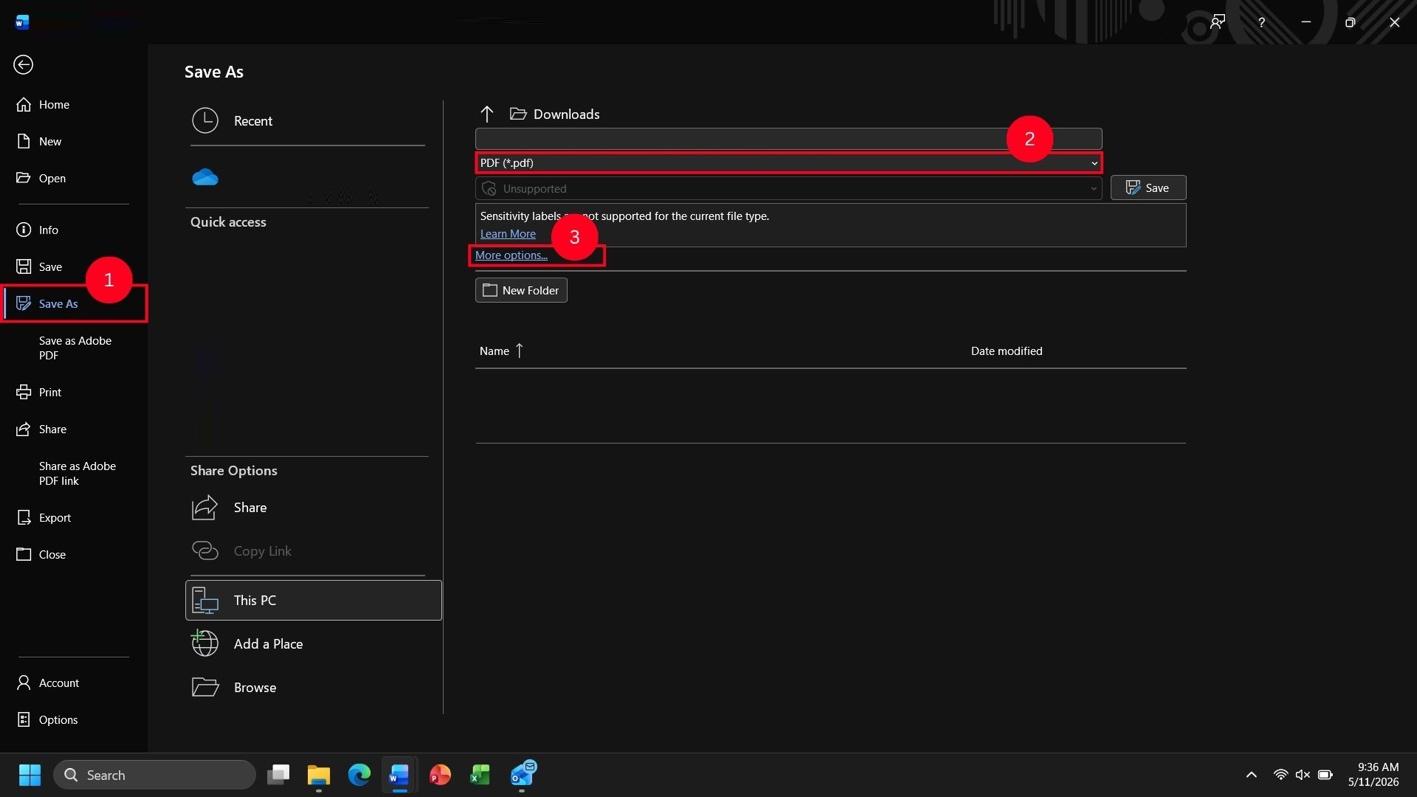
Task: Click the More options link
Action: coord(511,255)
